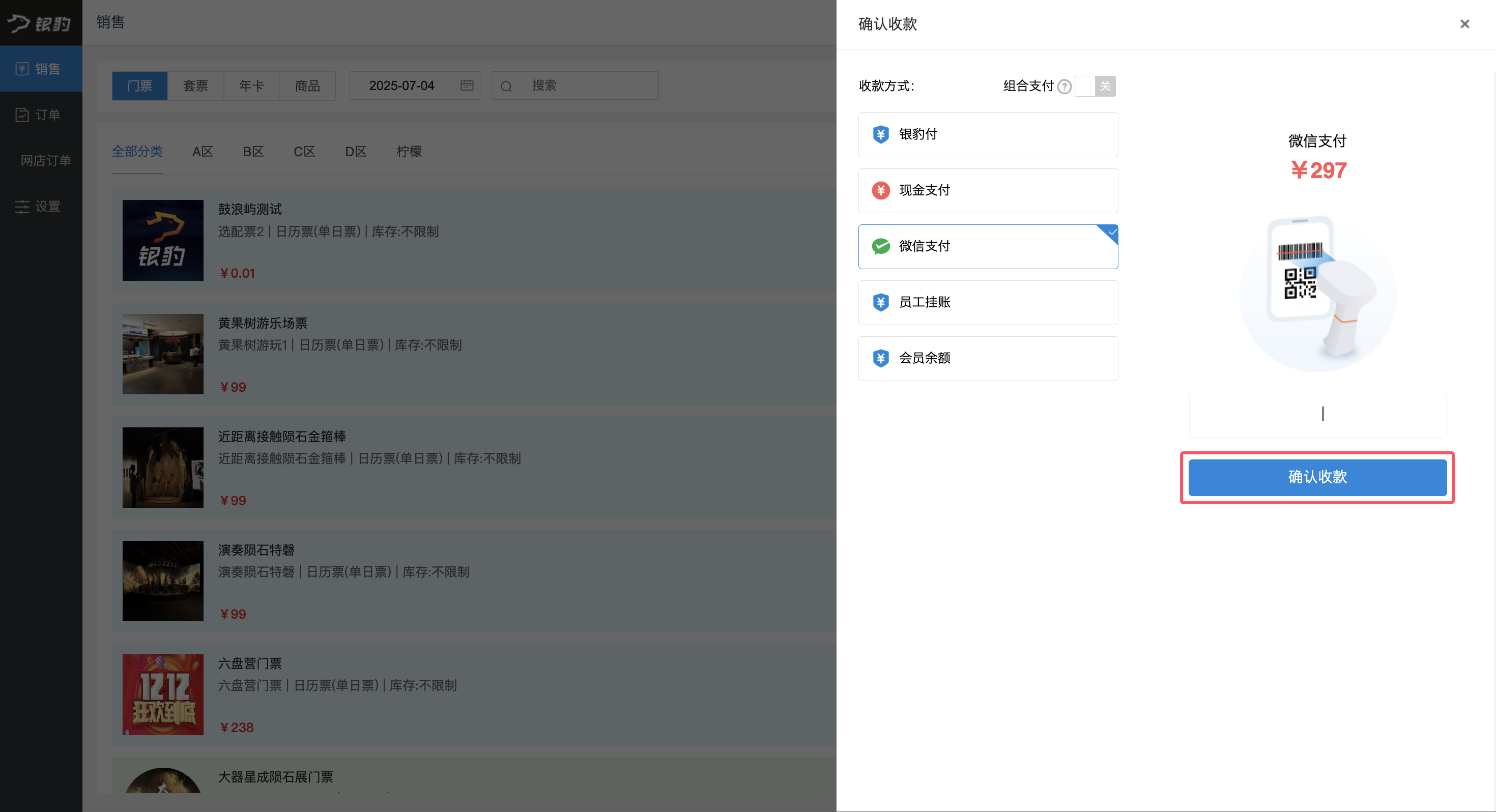Click the 演奏陨石特磬 thumbnail image
This screenshot has width=1496, height=812.
tap(163, 581)
